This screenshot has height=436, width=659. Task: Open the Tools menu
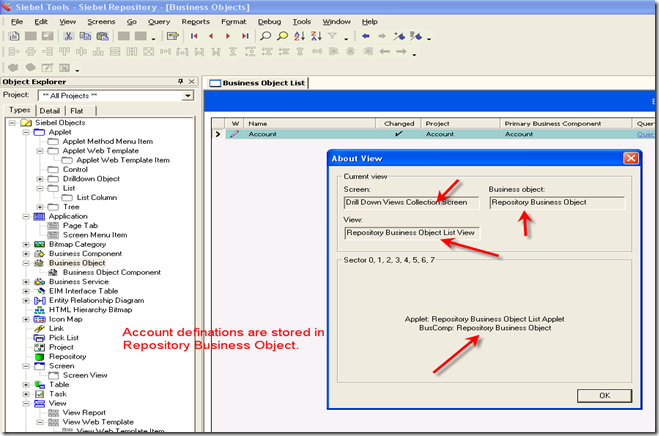(x=302, y=21)
